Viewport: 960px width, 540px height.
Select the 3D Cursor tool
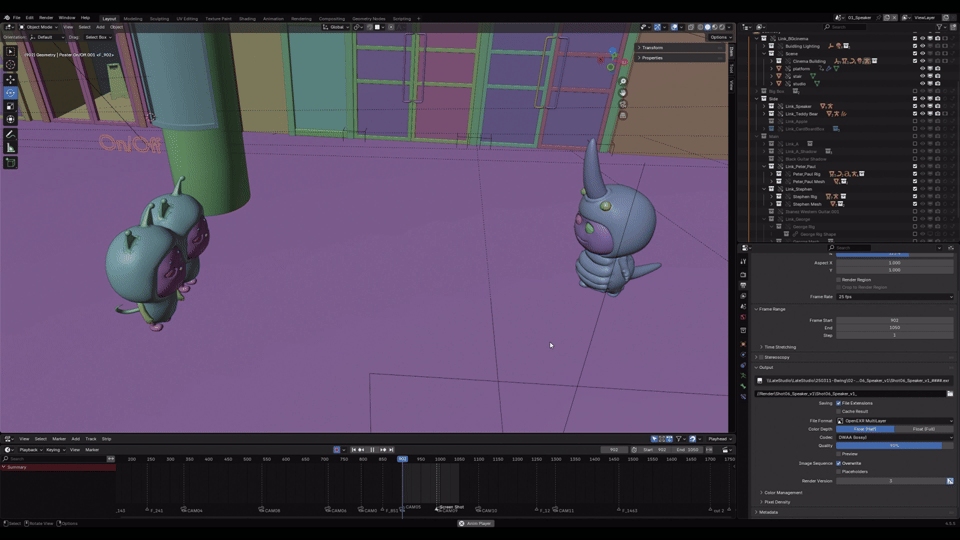pyautogui.click(x=10, y=65)
